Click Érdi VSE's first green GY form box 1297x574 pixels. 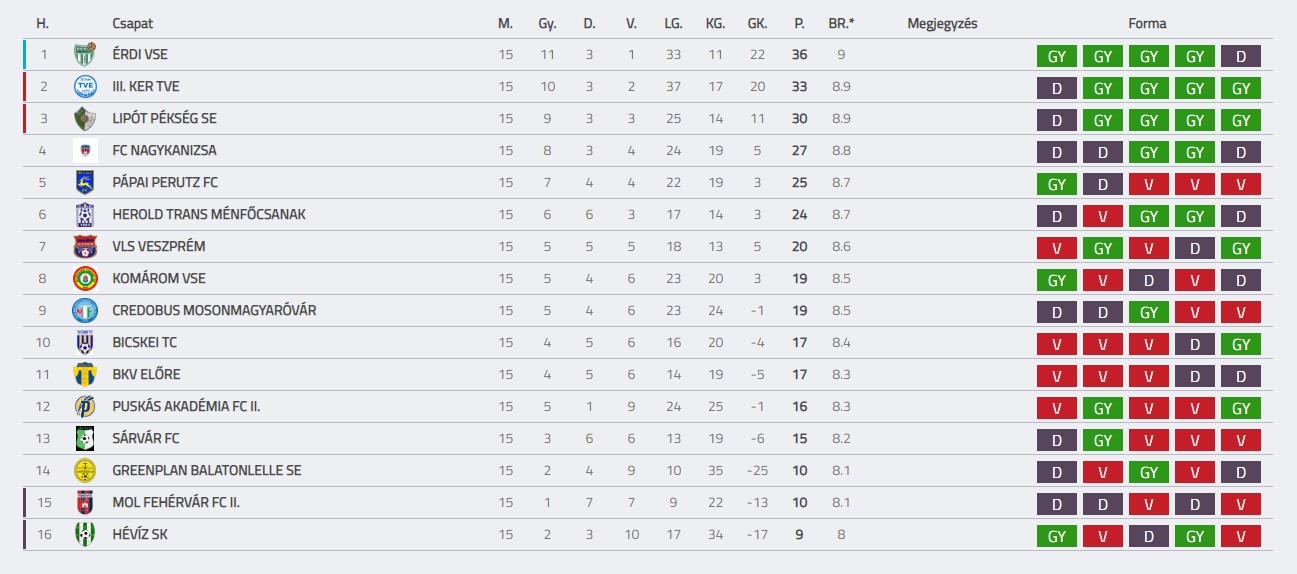tap(1057, 56)
